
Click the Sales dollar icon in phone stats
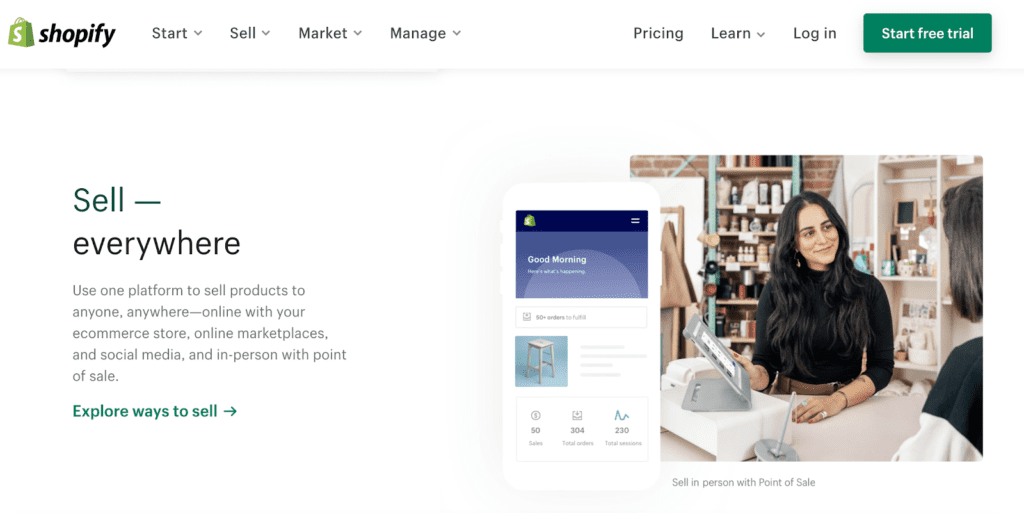[536, 415]
